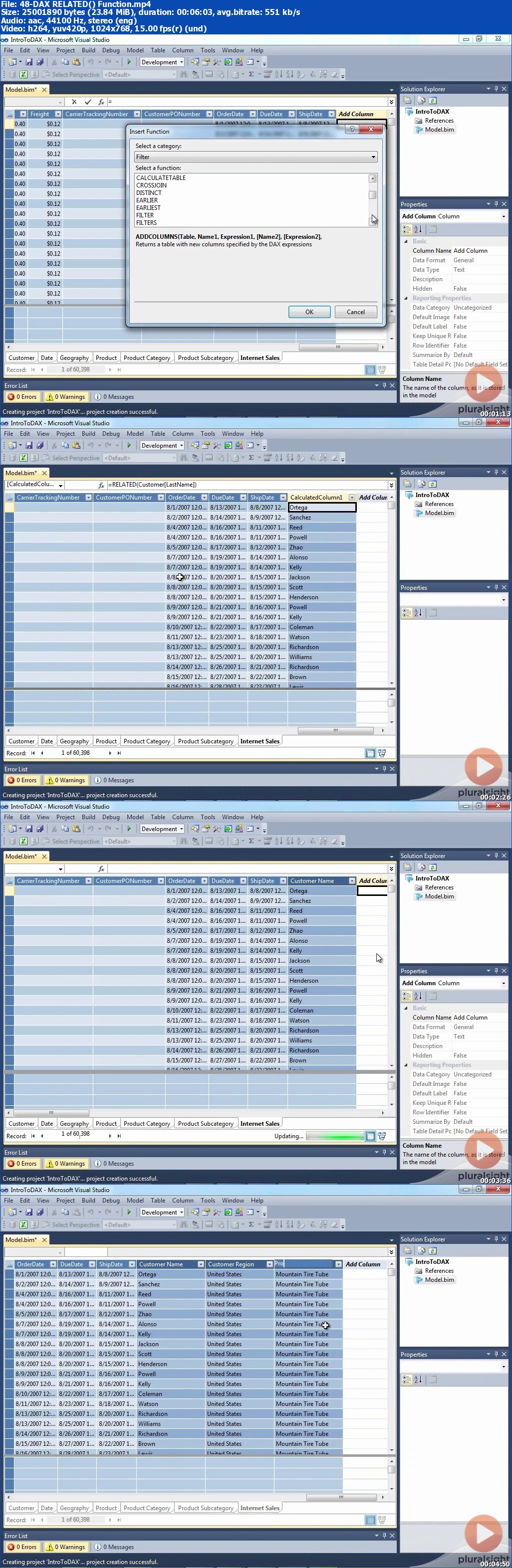
Task: Click the fx insert function icon beside =RELATED formula
Action: coord(101,485)
